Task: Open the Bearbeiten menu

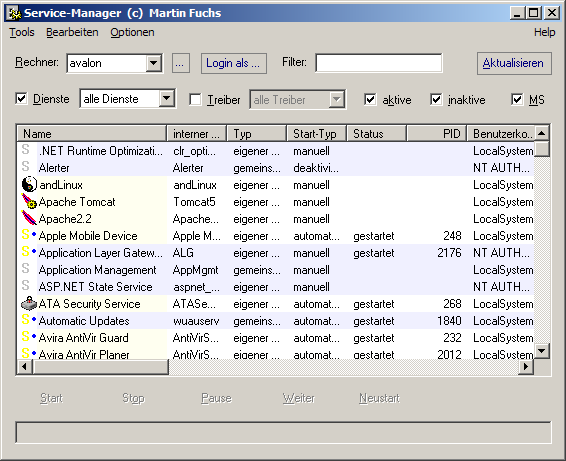Action: pos(72,32)
